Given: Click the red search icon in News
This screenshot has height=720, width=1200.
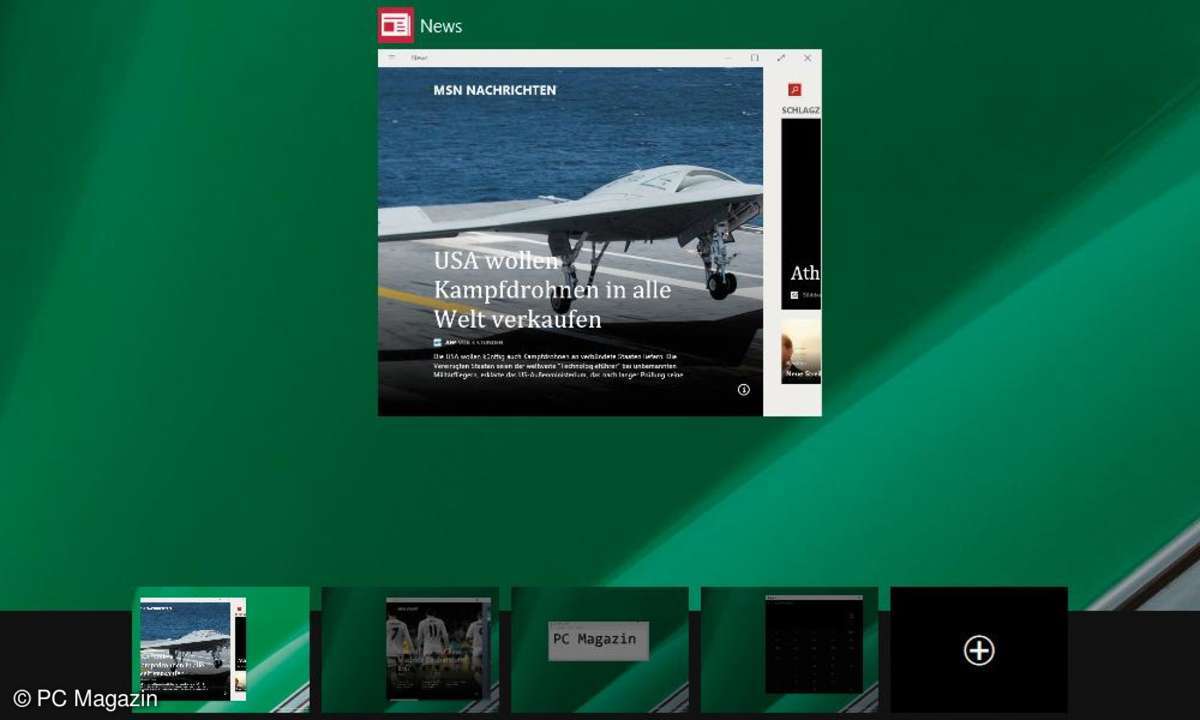Looking at the screenshot, I should (x=795, y=90).
